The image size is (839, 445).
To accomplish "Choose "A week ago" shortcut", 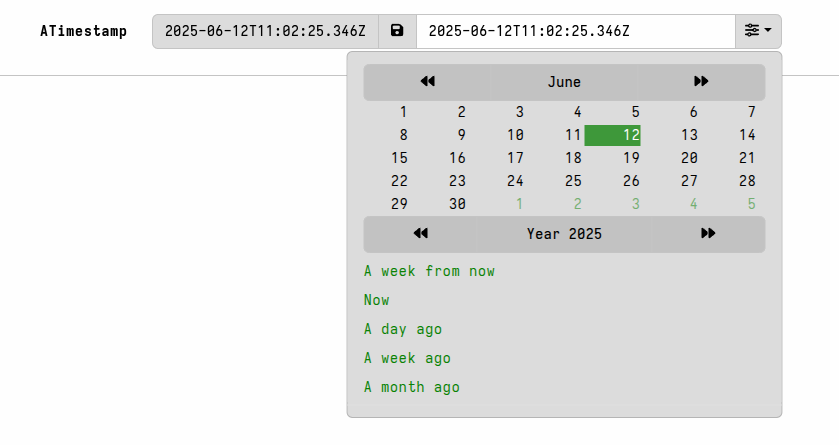I will click(x=407, y=358).
